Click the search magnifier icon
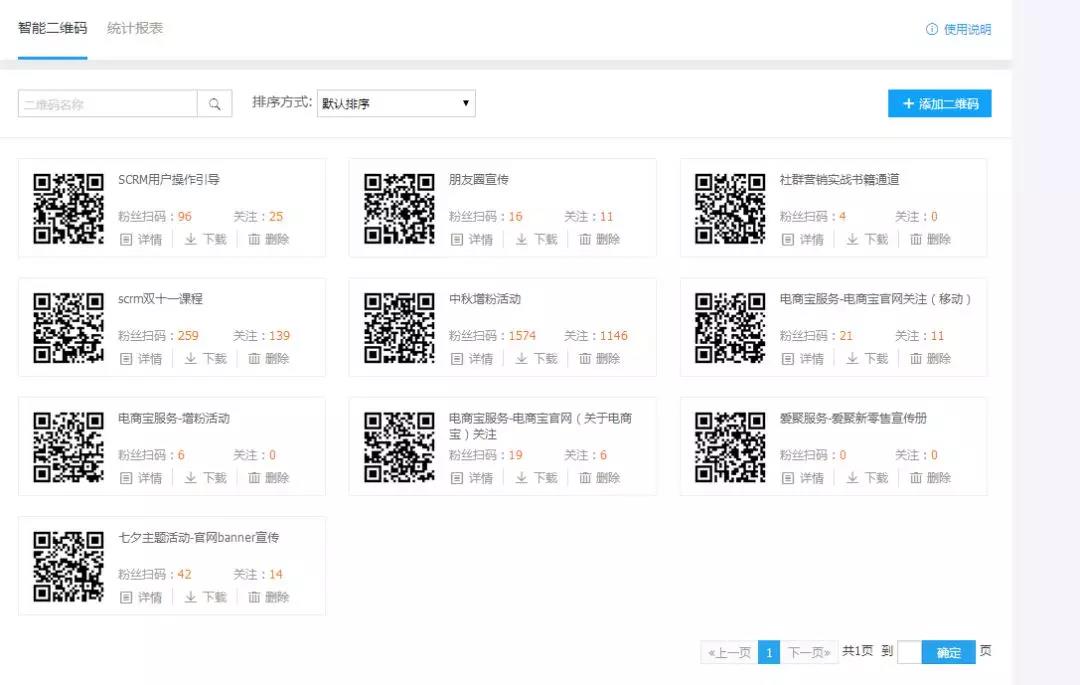Screen dimensions: 1080x685 coord(214,104)
